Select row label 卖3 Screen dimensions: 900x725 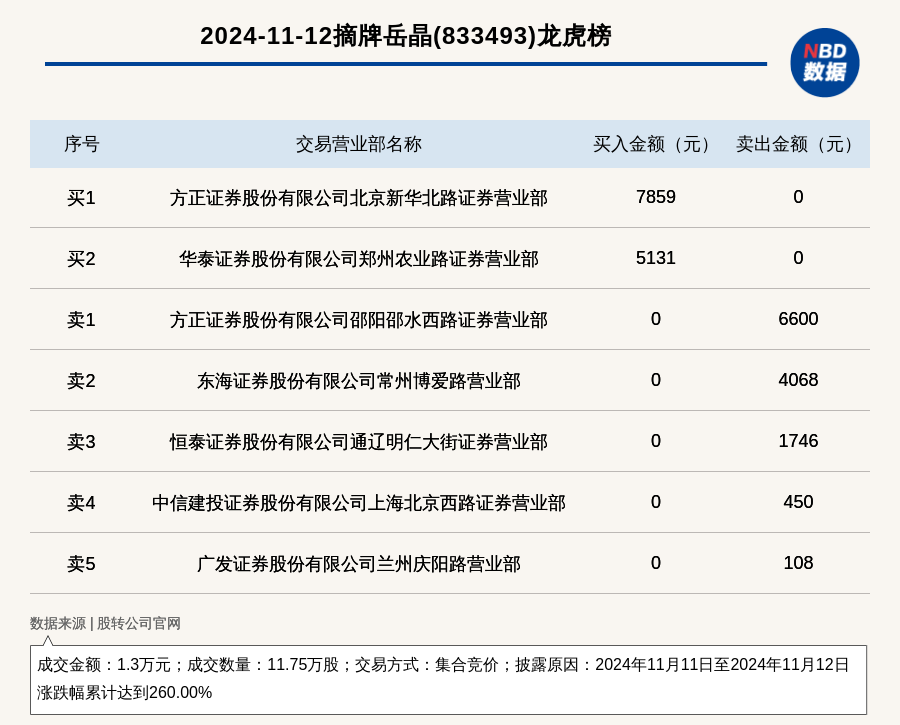[82, 441]
